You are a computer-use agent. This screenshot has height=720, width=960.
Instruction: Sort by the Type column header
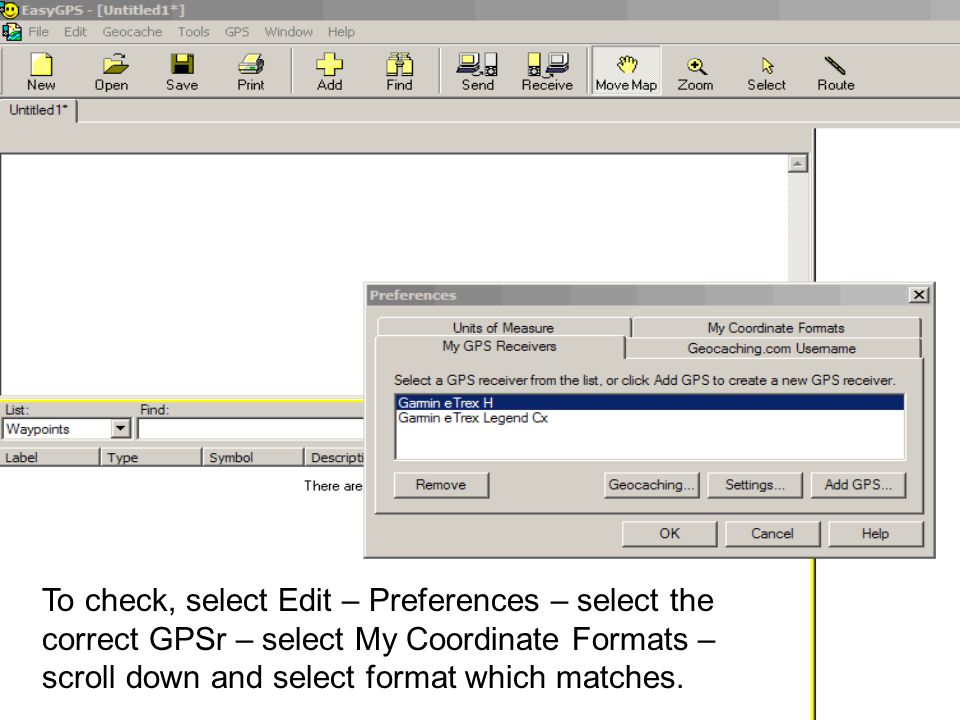pyautogui.click(x=151, y=457)
